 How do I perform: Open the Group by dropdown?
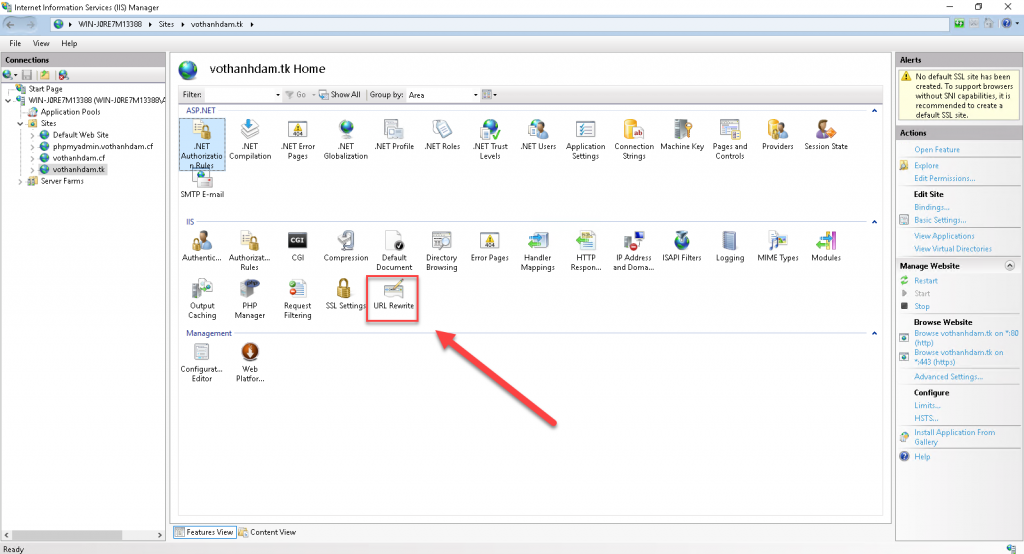click(x=440, y=95)
